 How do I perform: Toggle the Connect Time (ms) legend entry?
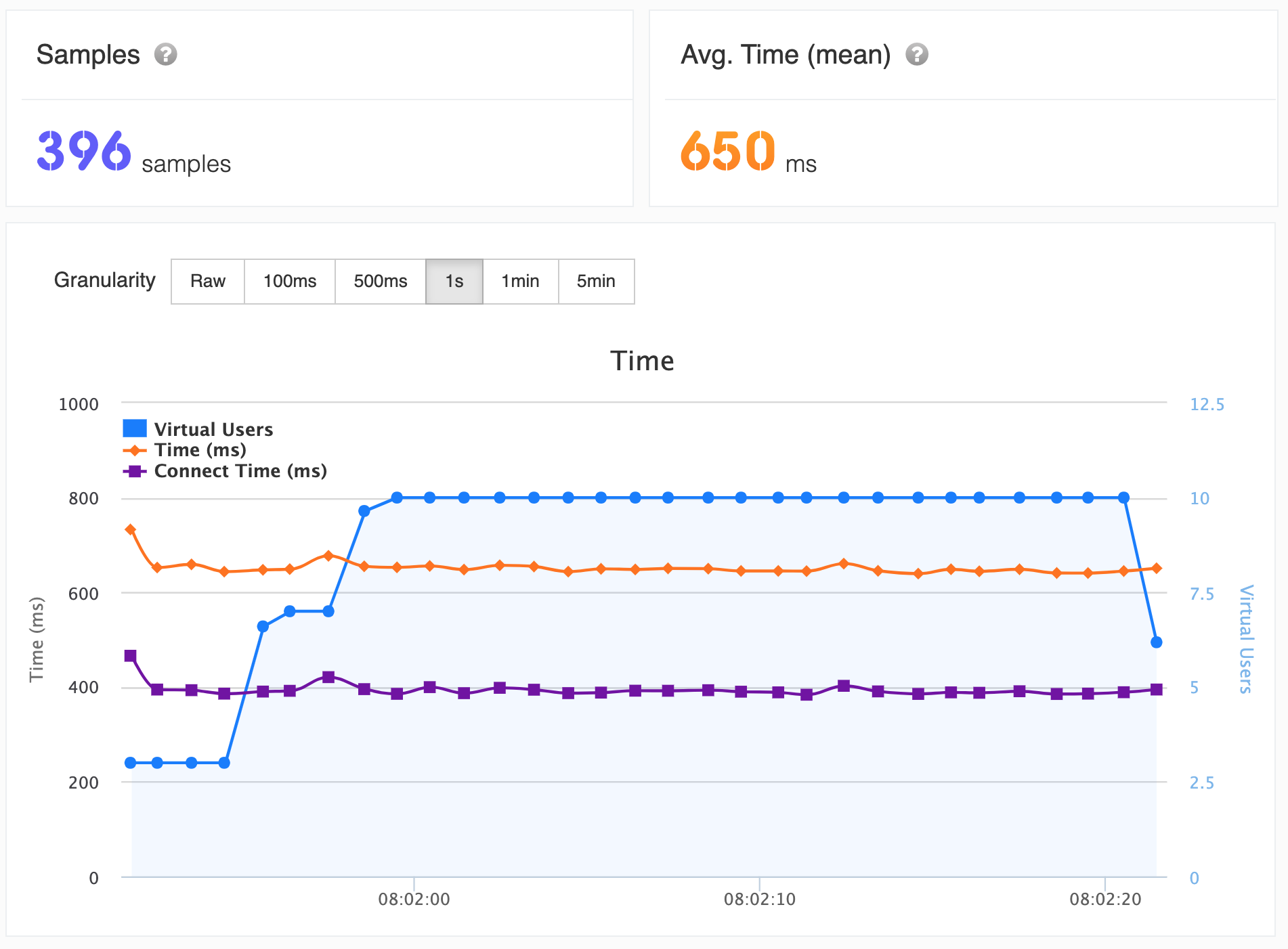(240, 471)
